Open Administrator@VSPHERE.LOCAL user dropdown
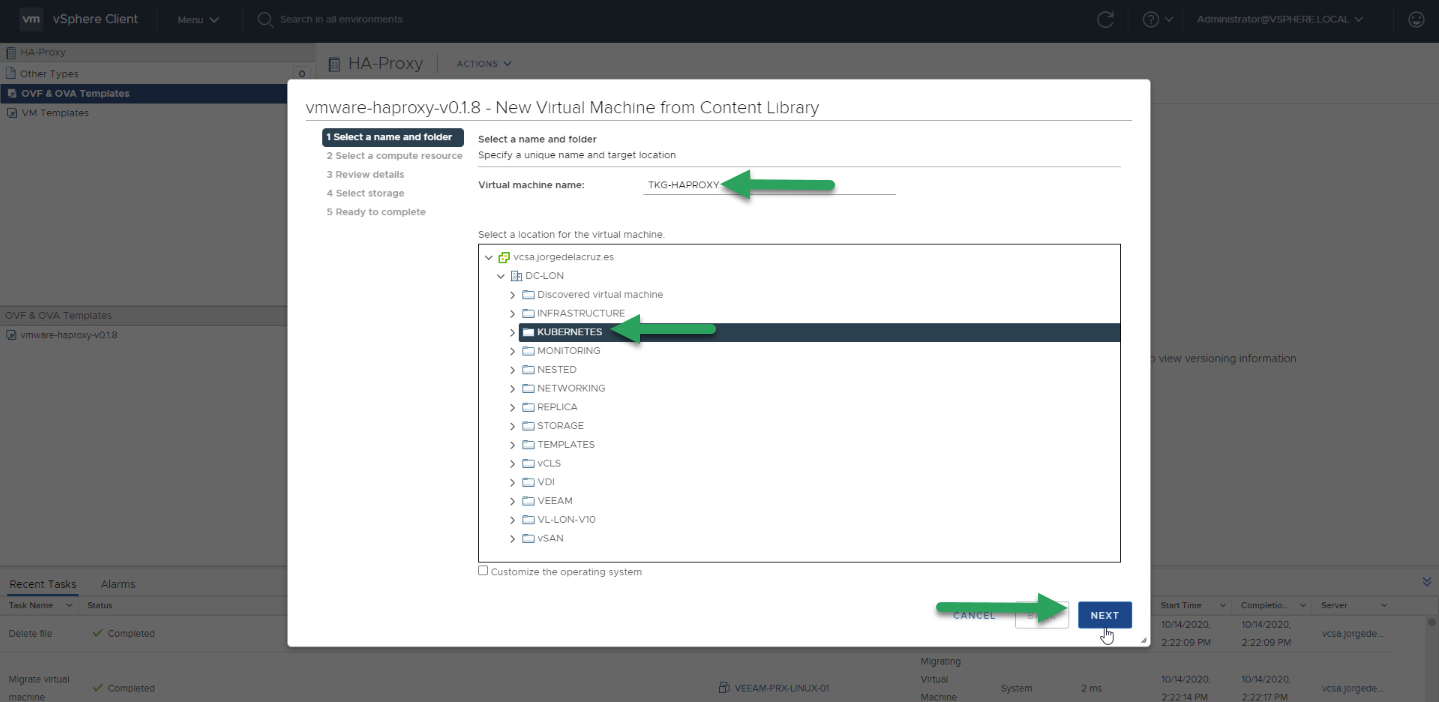This screenshot has height=702, width=1439. pos(1280,19)
